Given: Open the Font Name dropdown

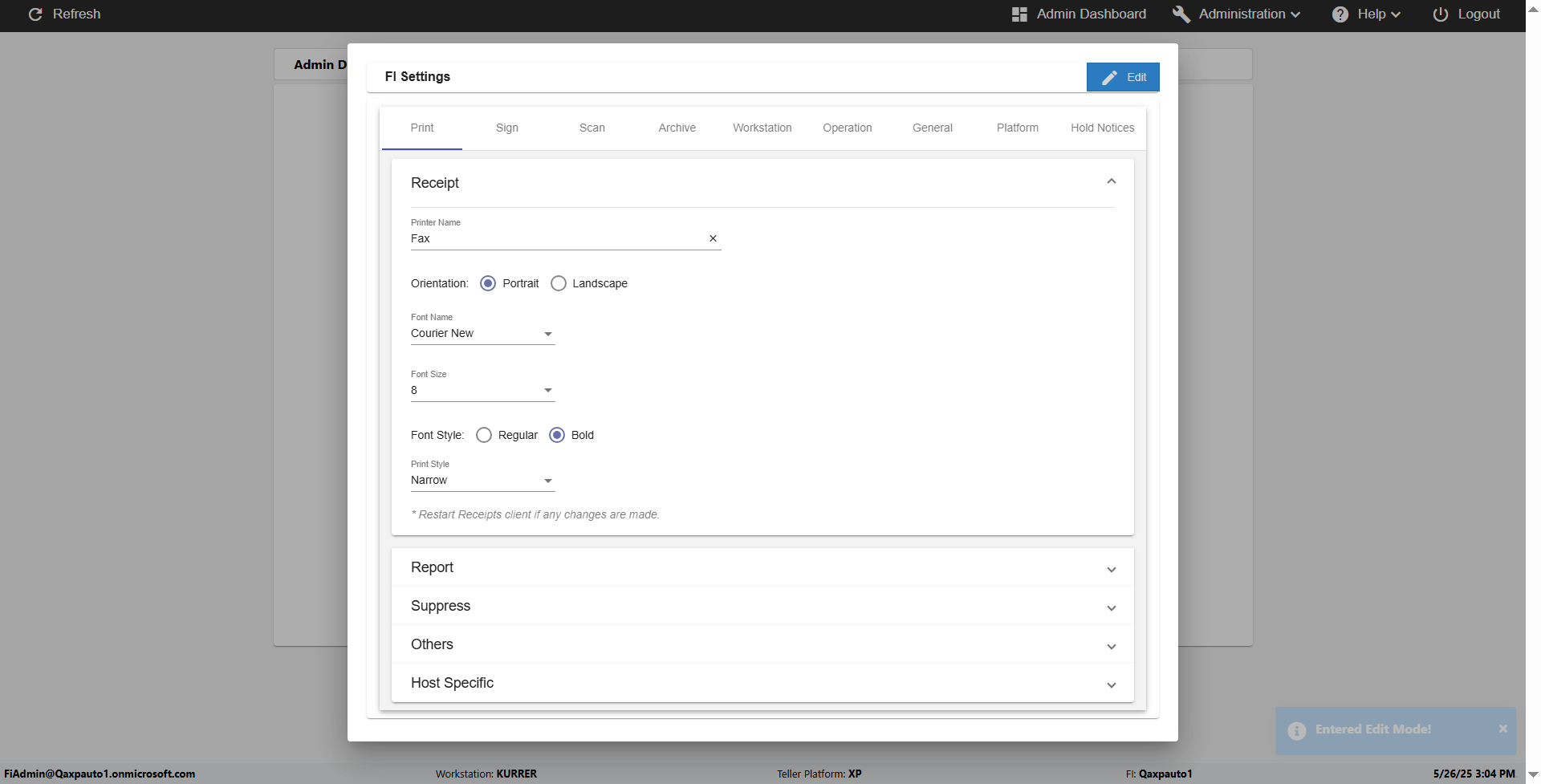Looking at the screenshot, I should coord(482,334).
